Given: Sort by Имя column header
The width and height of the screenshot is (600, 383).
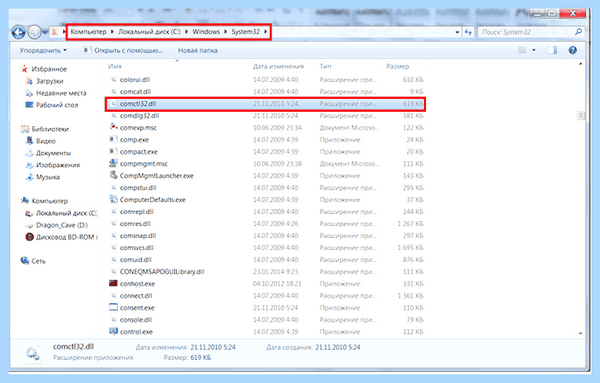Looking at the screenshot, I should pos(115,66).
